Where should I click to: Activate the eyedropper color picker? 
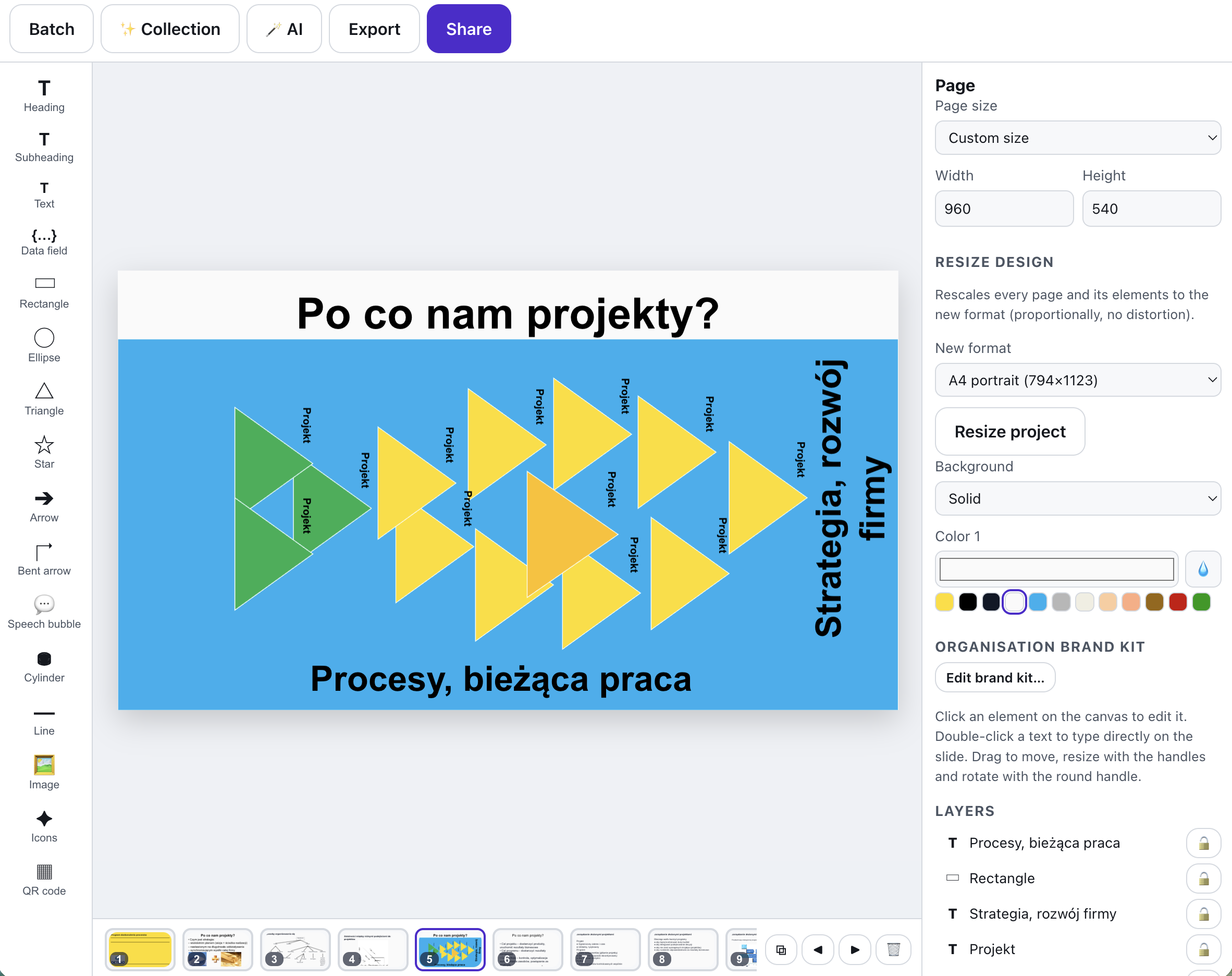(x=1203, y=569)
